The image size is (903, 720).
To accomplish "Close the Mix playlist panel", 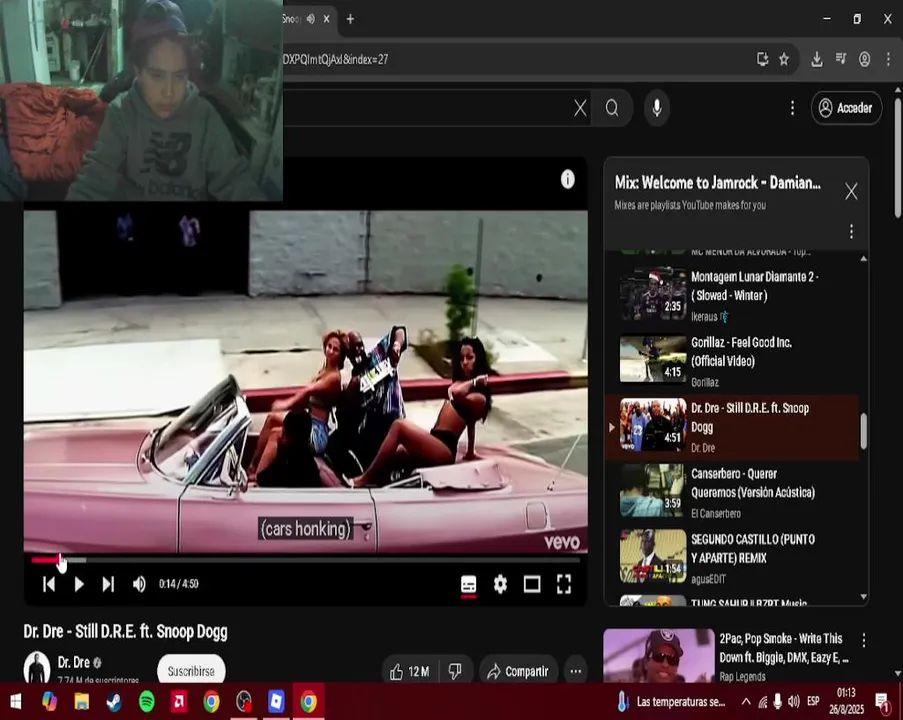I will point(851,191).
